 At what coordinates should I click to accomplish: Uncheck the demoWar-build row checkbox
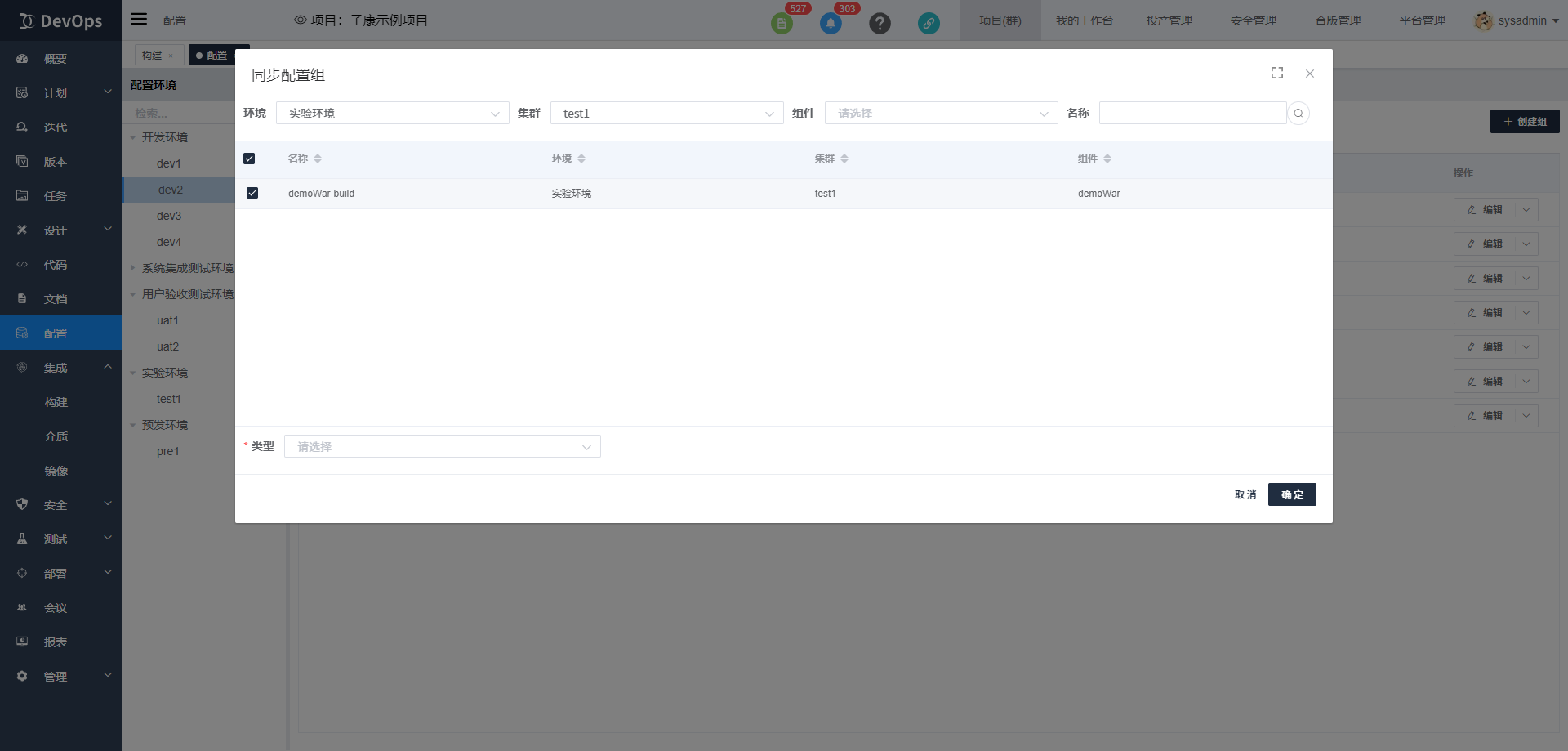click(x=252, y=193)
